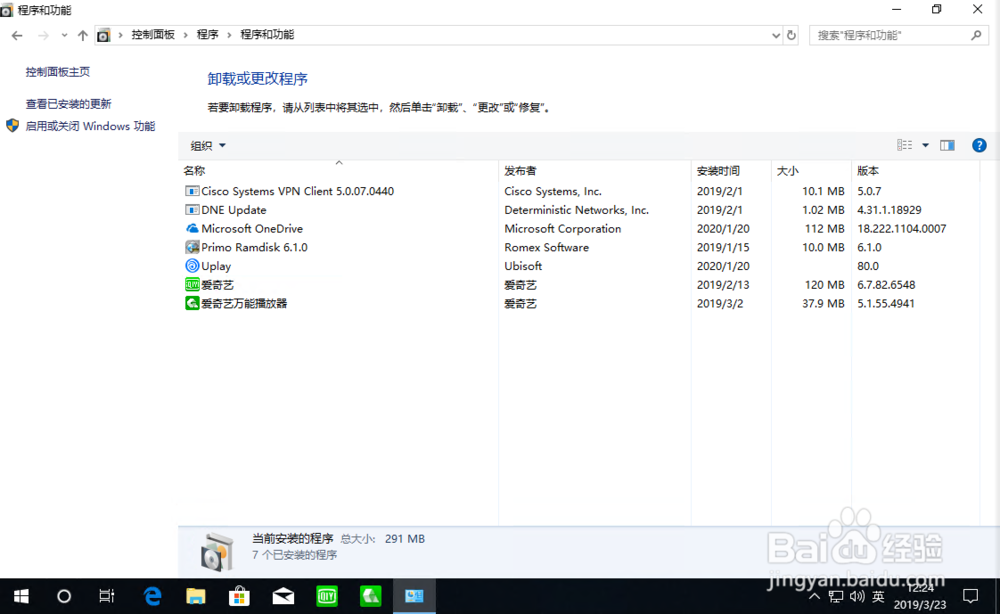Click the network icon in the system tray
The image size is (1000, 614).
click(x=835, y=597)
